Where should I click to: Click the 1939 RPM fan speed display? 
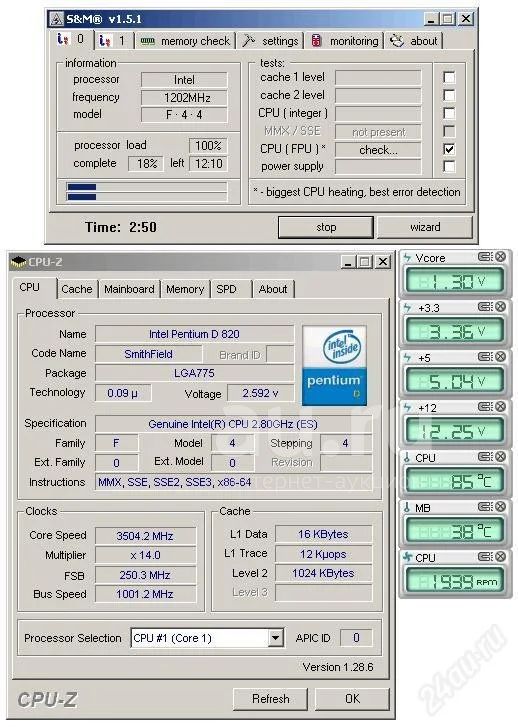click(x=454, y=581)
